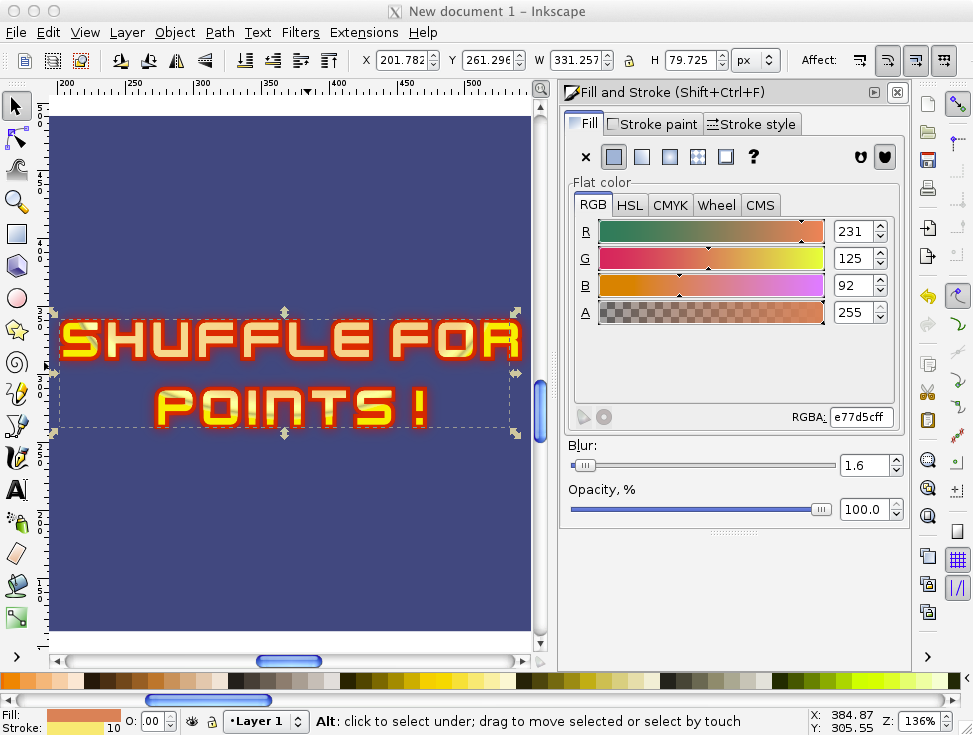The image size is (973, 735).
Task: Select the Text tool
Action: [16, 490]
